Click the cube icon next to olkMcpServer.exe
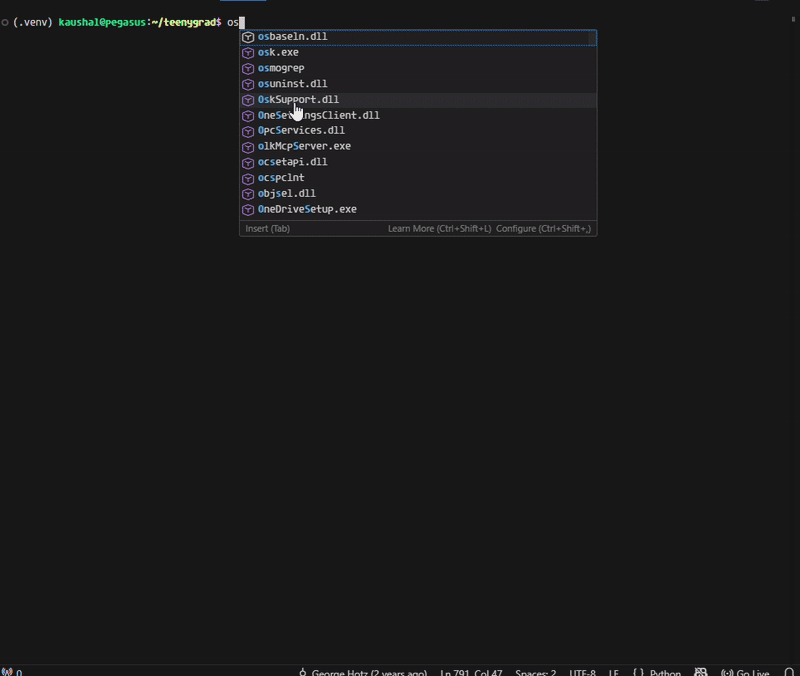Screen dimensions: 800x676 [249, 147]
